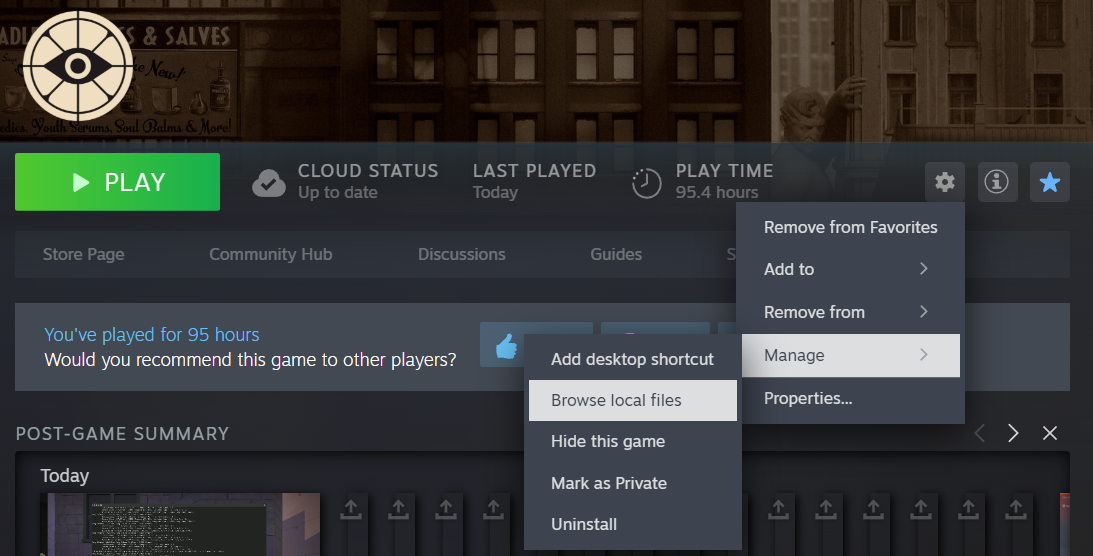Screen dimensions: 1093x556
Task: Open the terminal screenshot thumbnail under Today
Action: coord(180,524)
